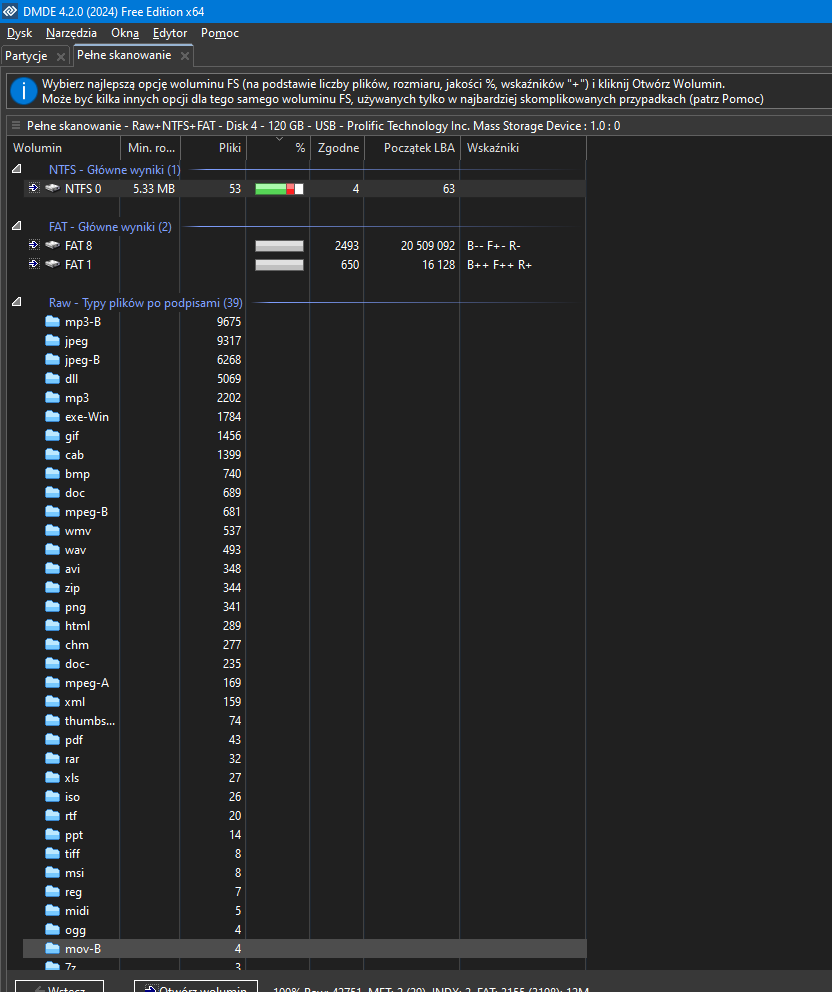
Task: Click the drive icon beside FAT 8
Action: [x=53, y=245]
